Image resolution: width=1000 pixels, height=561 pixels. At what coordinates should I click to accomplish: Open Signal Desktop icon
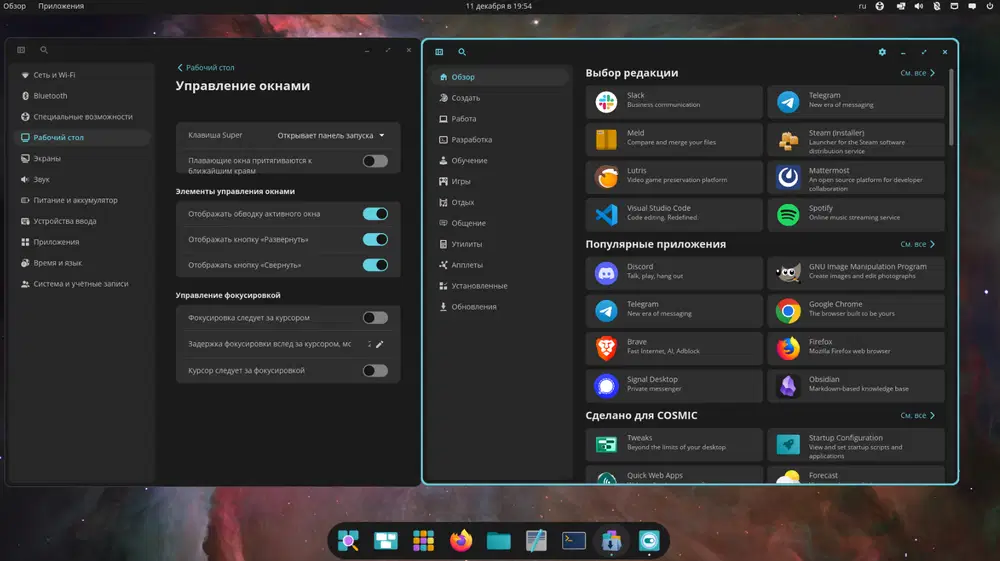point(606,386)
